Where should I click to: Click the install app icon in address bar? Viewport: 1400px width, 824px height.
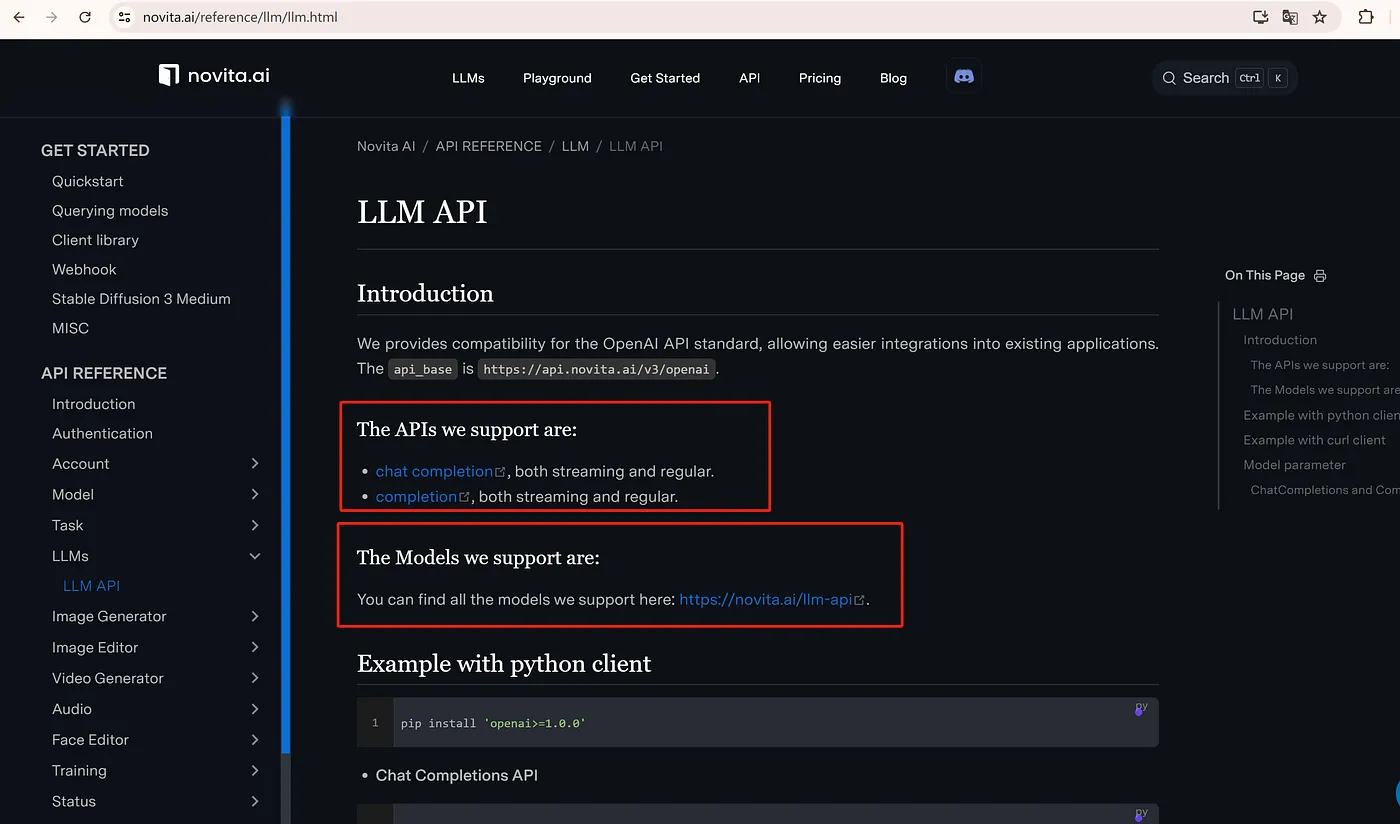point(1260,17)
